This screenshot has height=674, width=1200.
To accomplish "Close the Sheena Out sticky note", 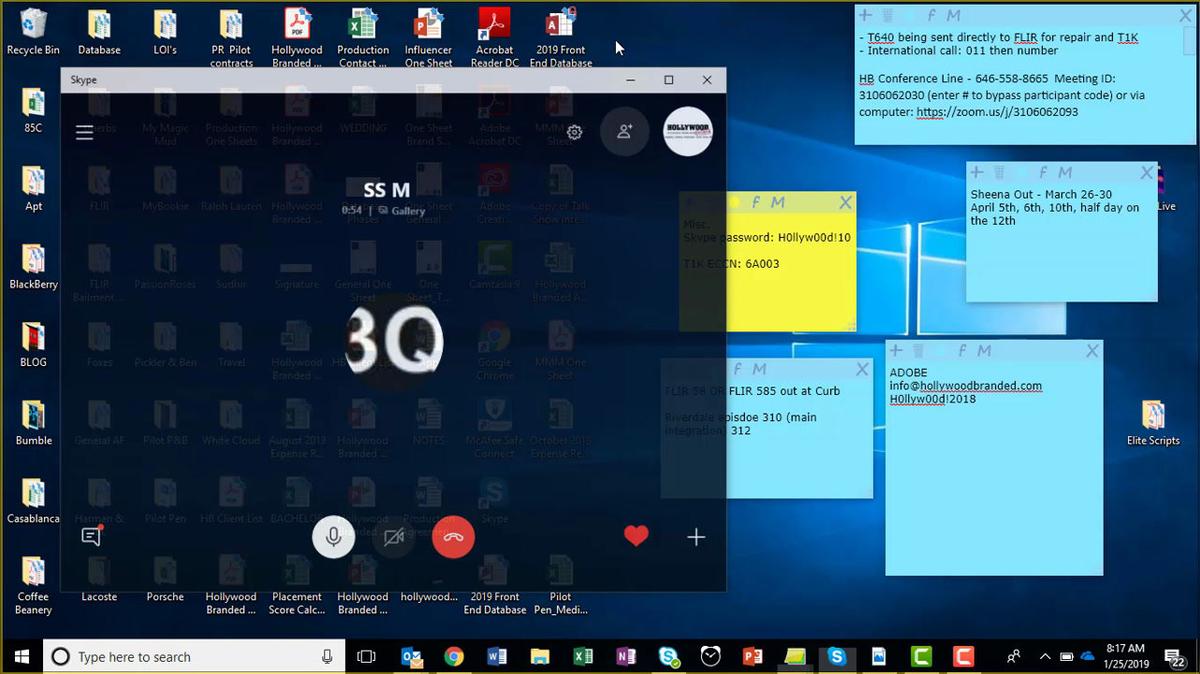I will tap(1147, 173).
